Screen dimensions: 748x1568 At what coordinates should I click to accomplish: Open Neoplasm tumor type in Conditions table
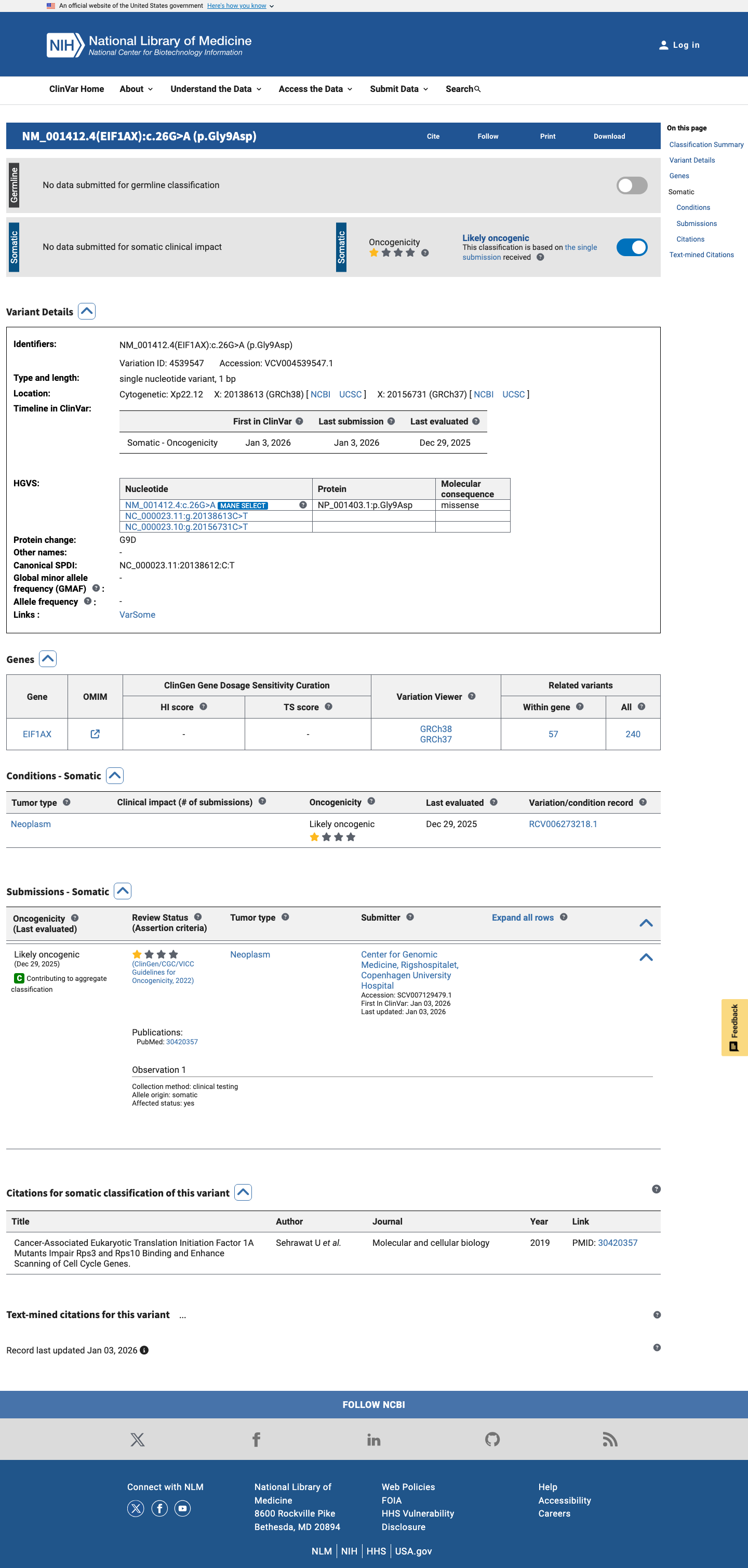click(31, 824)
